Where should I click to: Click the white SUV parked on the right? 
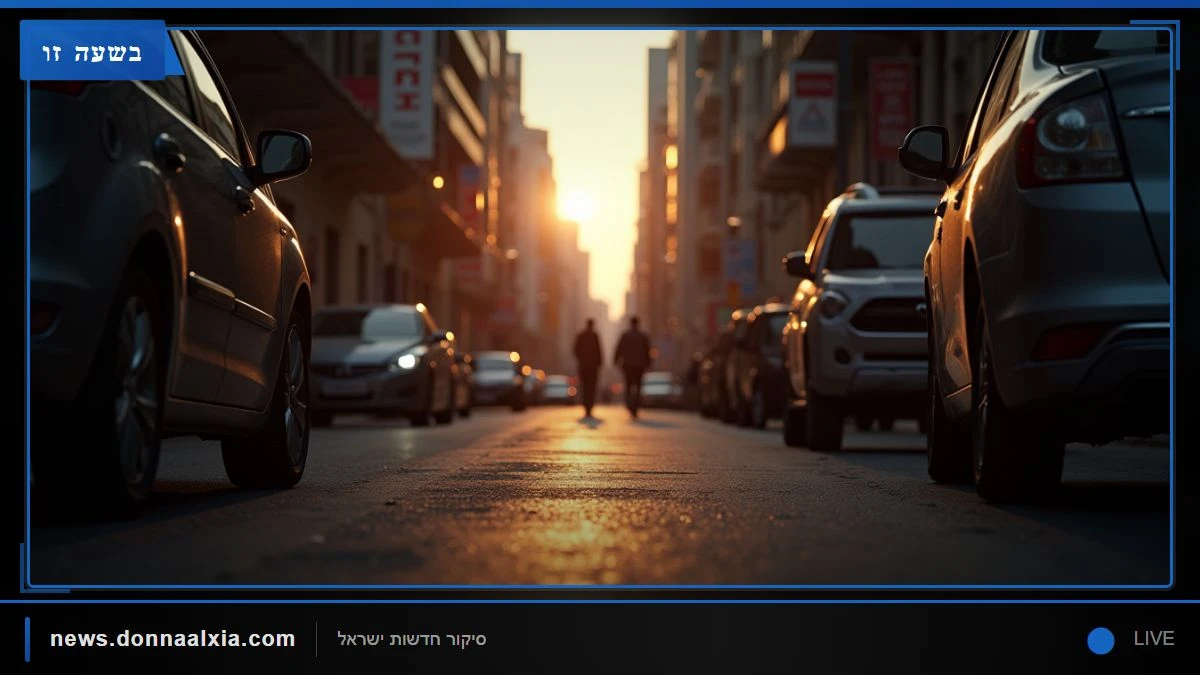click(x=860, y=317)
